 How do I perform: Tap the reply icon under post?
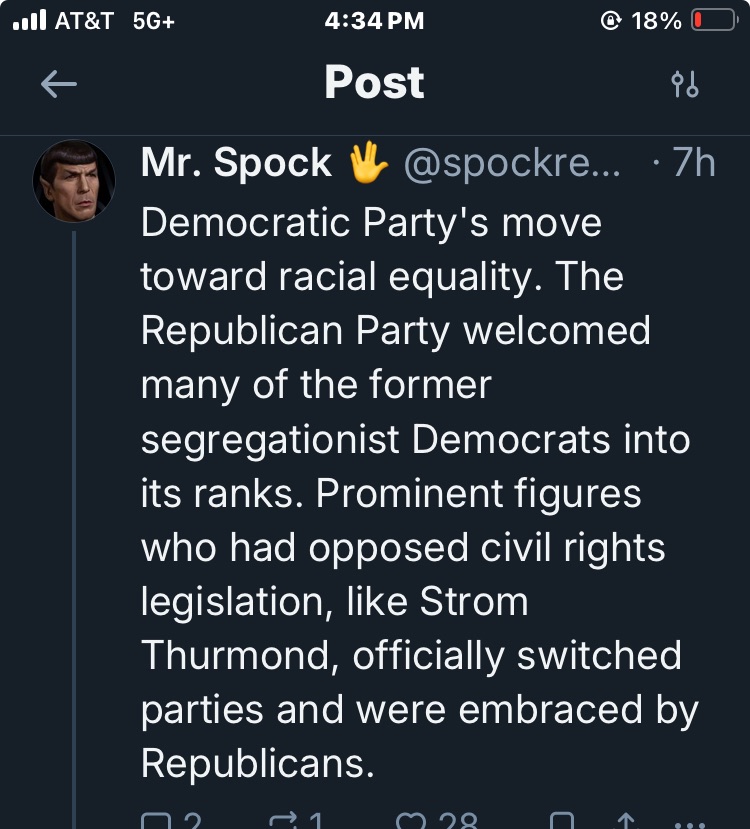coord(157,822)
